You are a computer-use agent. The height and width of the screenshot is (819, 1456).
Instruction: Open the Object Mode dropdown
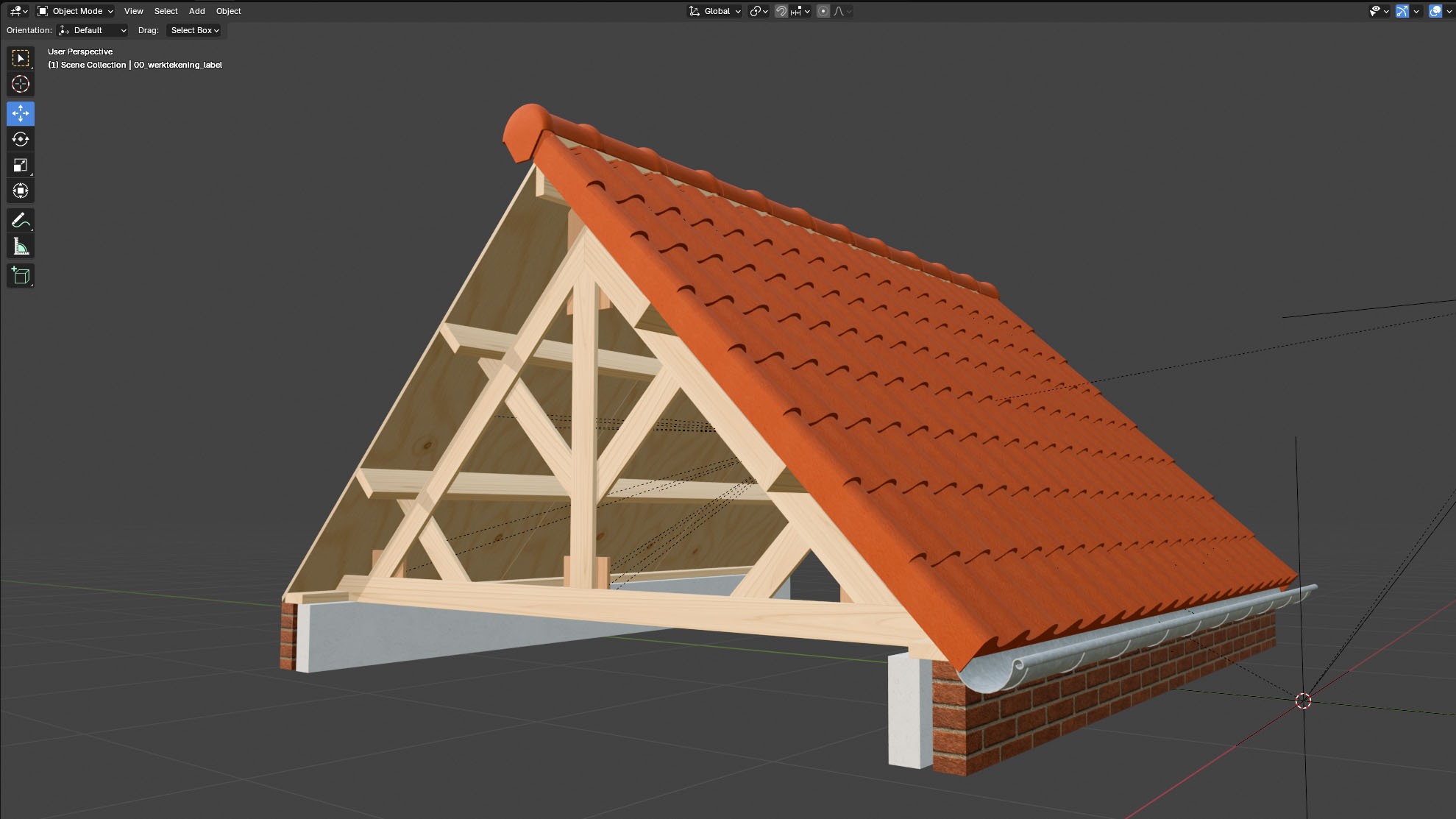pos(76,11)
